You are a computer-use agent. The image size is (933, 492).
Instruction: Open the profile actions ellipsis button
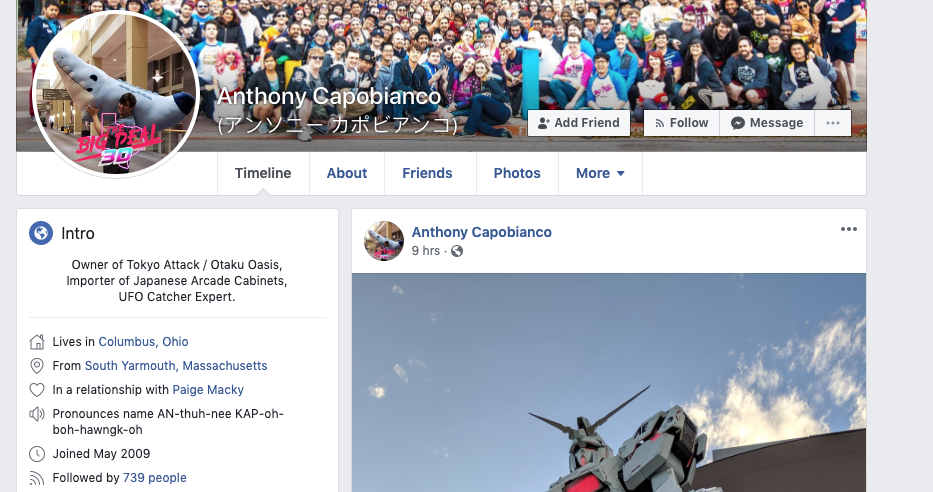click(833, 123)
